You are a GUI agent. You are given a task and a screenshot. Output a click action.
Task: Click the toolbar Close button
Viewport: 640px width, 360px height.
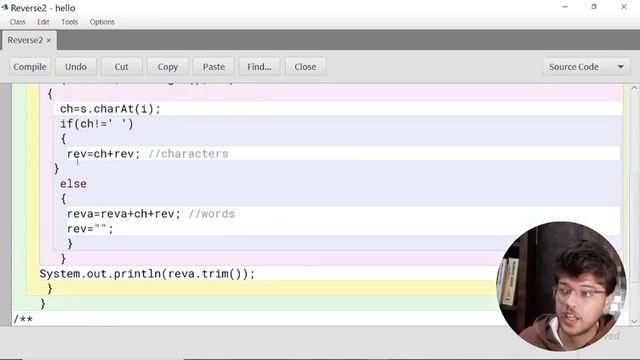pos(305,67)
